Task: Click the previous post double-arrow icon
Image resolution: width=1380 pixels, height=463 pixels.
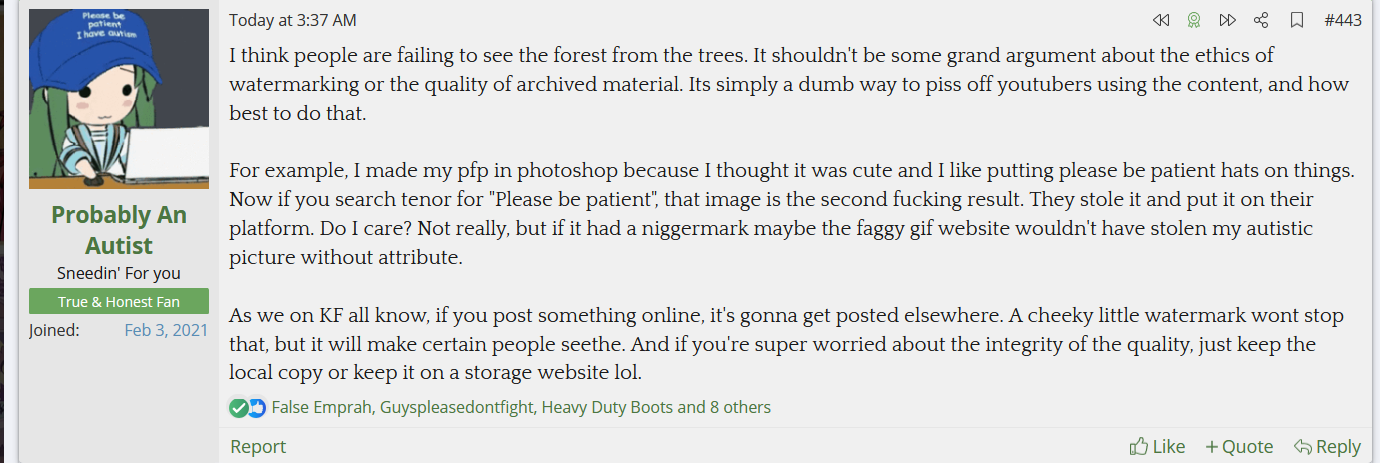Action: [1160, 20]
